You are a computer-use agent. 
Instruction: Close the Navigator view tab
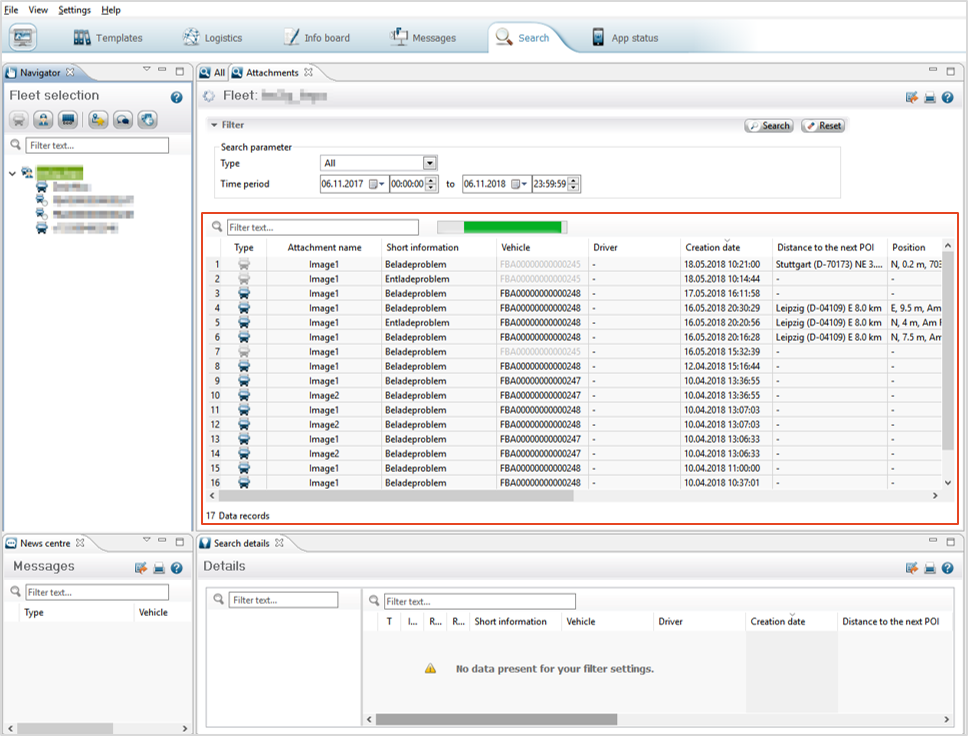click(70, 72)
